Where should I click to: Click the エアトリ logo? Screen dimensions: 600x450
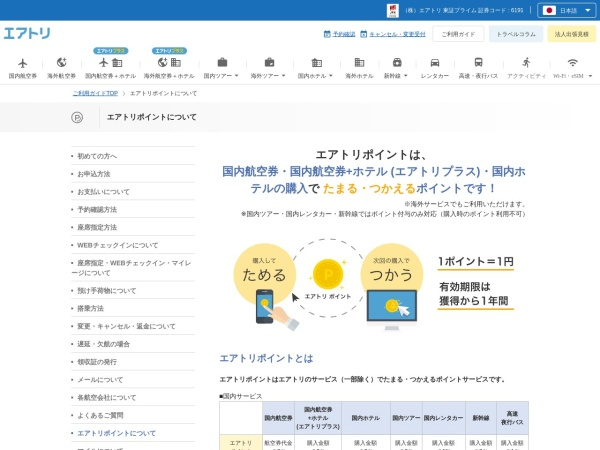coord(27,33)
